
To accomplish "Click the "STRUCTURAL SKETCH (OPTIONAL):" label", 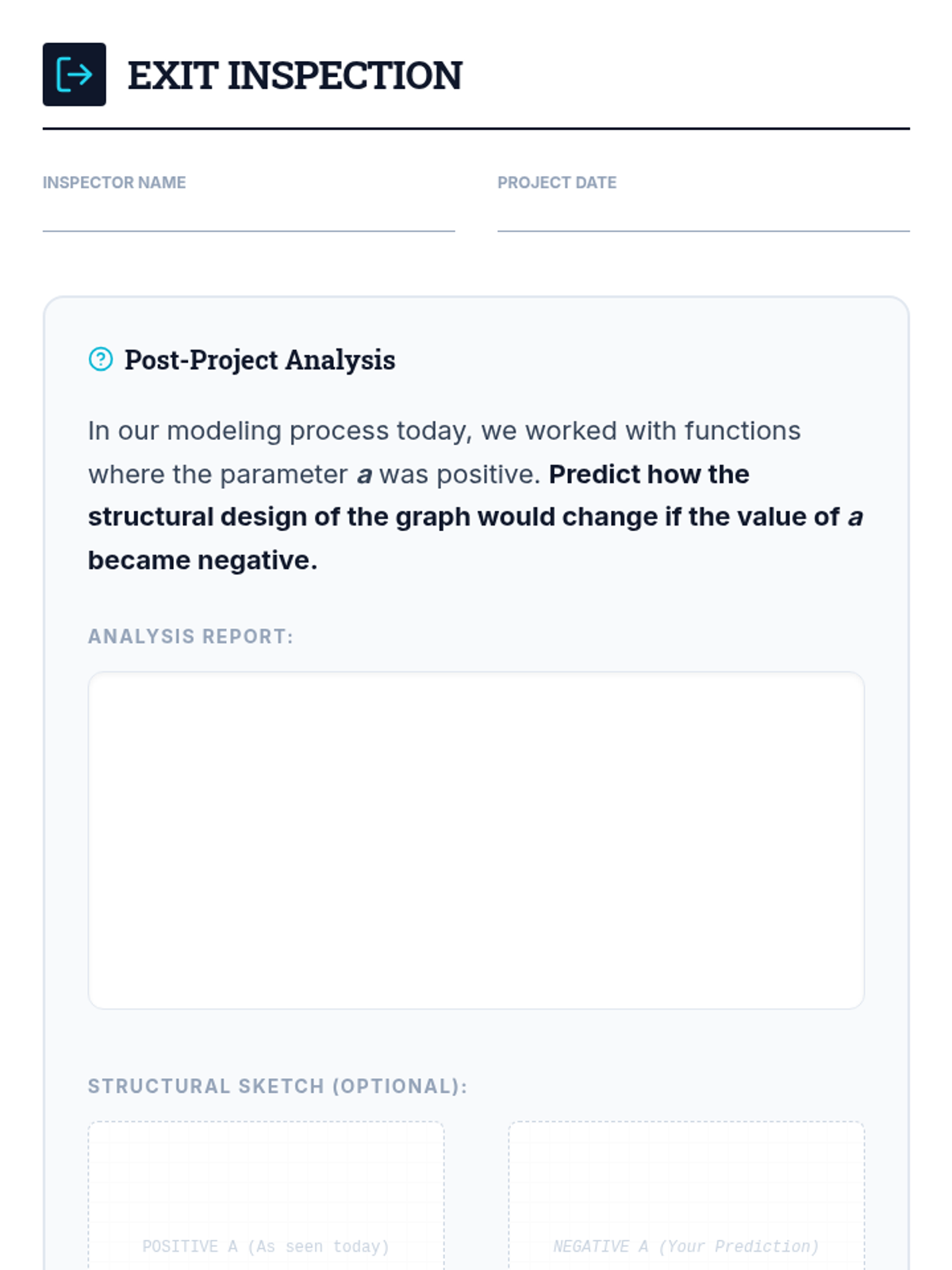I will 278,1086.
